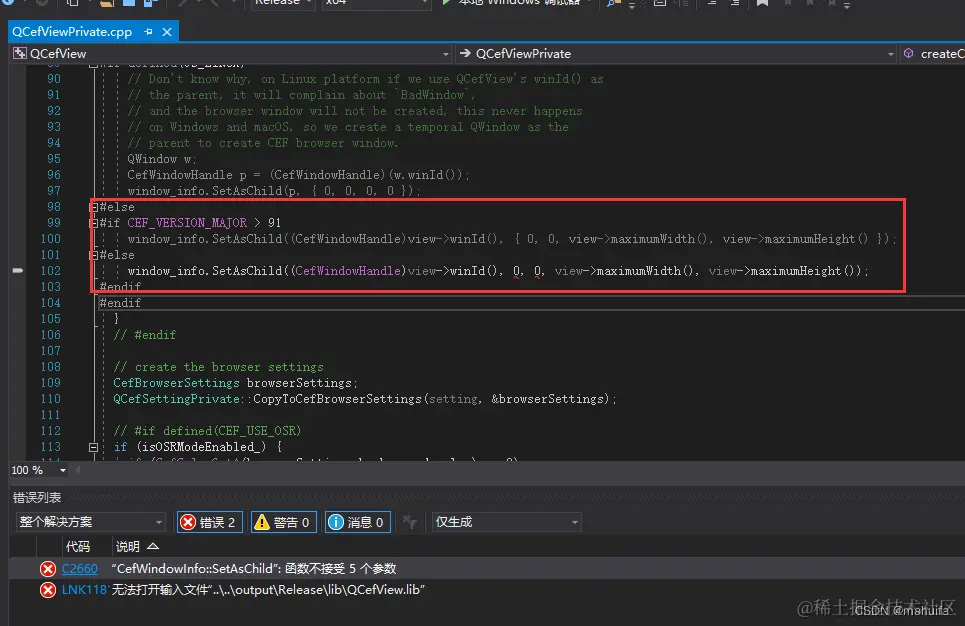The height and width of the screenshot is (626, 965).
Task: Open the 仅生成 build source dropdown
Action: (506, 522)
